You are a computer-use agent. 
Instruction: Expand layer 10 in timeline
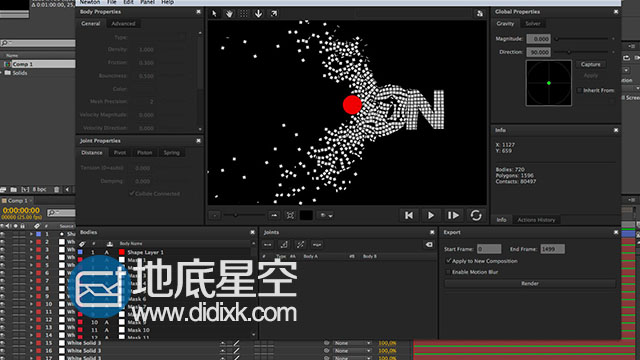click(31, 304)
